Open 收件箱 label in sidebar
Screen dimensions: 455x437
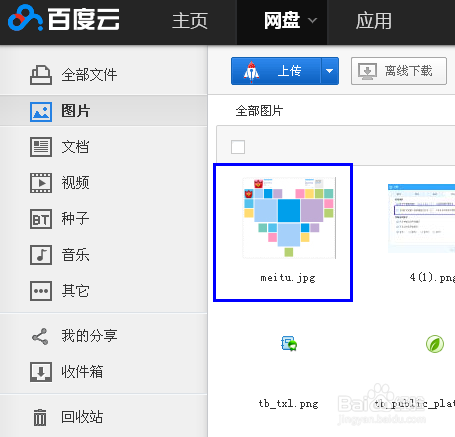[82, 372]
